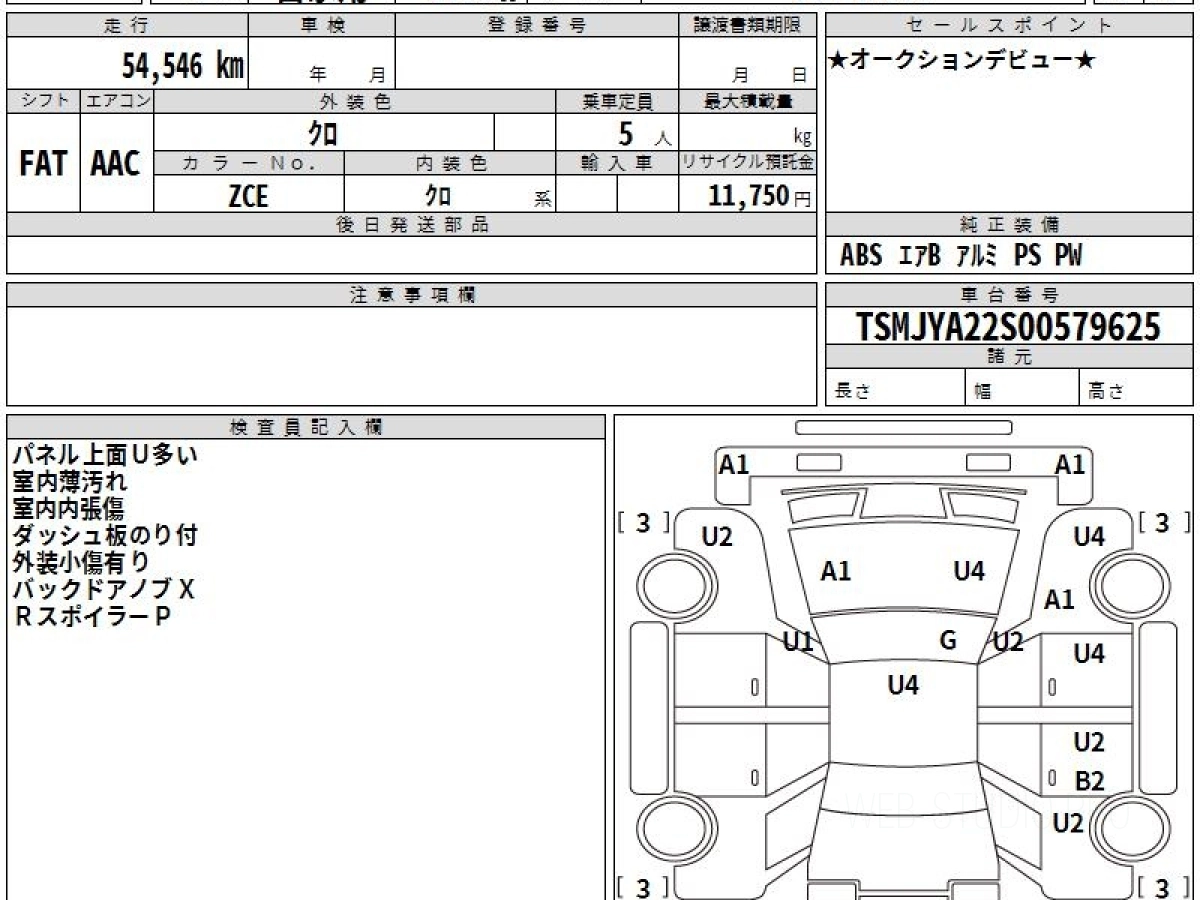The image size is (1200, 900).
Task: Click the 走行 column header
Action: point(126,26)
